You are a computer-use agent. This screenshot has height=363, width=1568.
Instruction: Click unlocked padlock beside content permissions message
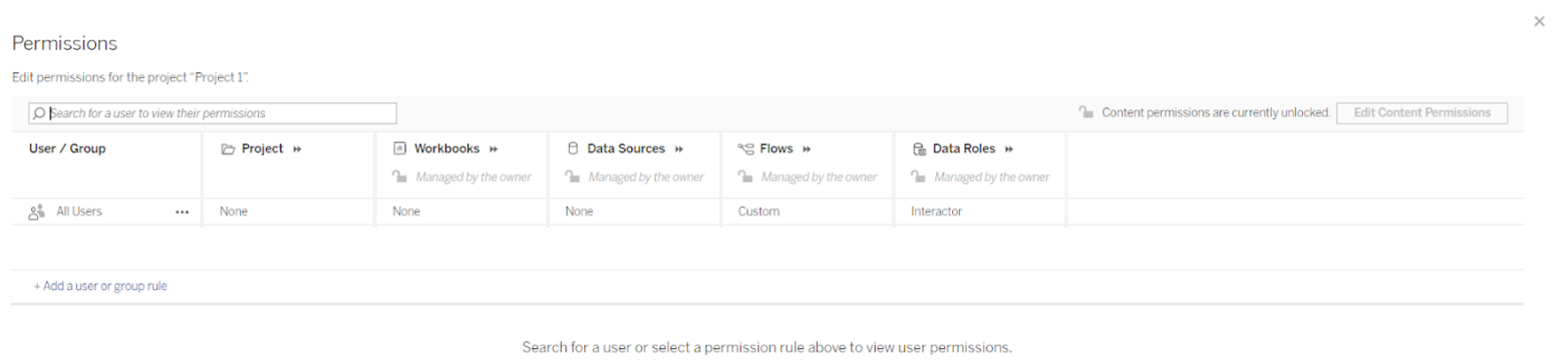click(1086, 113)
